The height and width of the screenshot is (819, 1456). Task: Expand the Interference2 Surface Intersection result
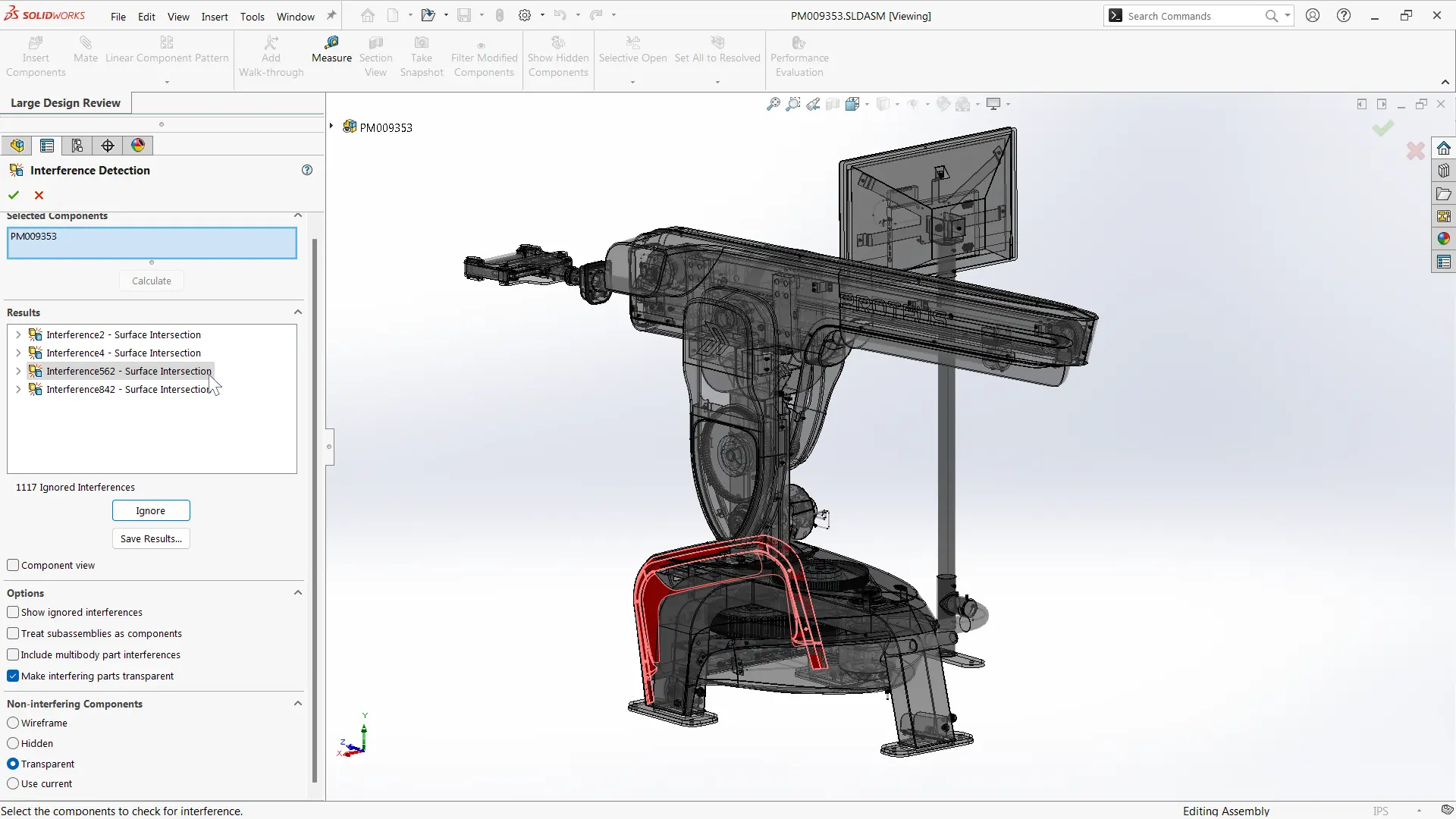click(x=18, y=335)
